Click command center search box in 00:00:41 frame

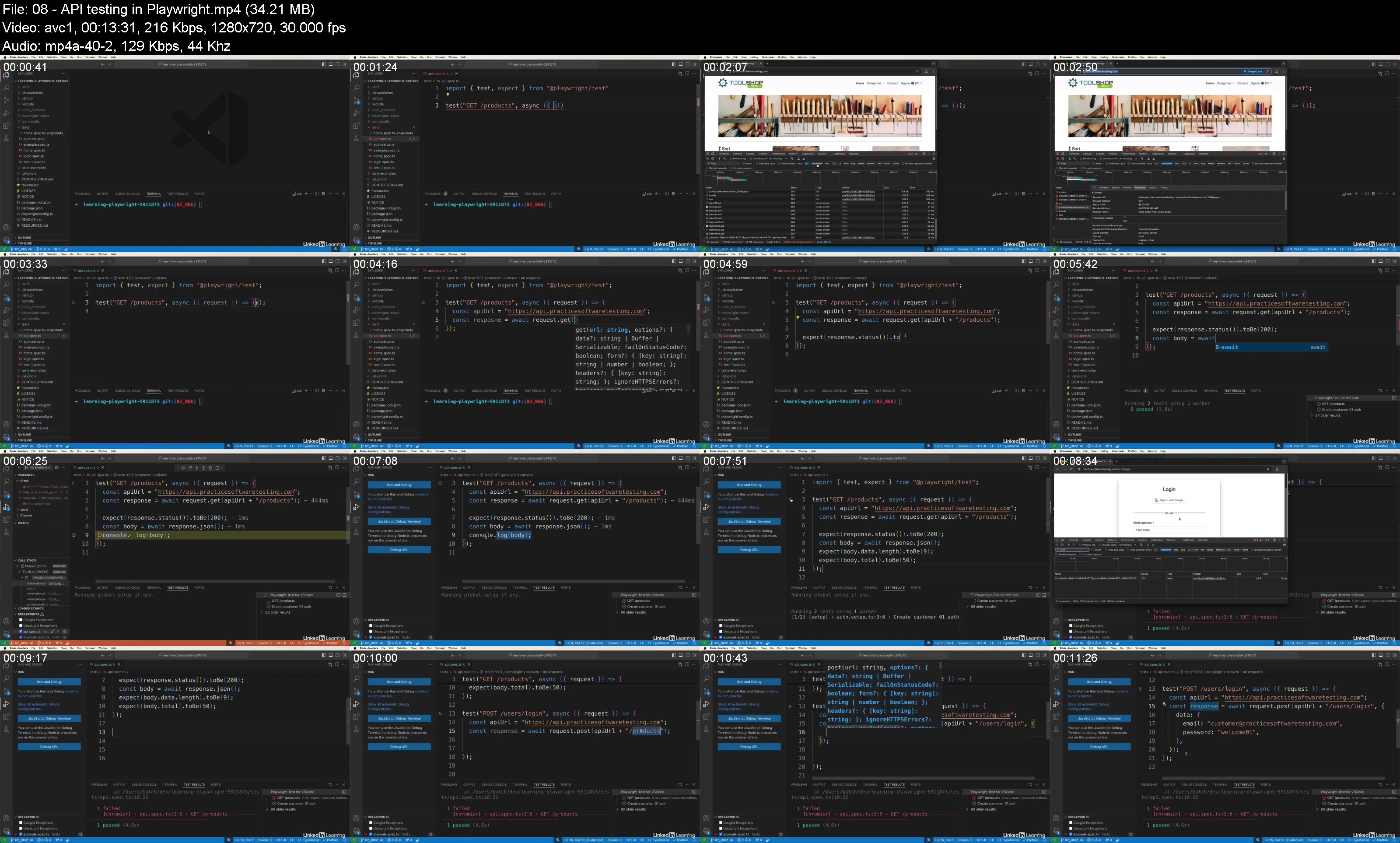tap(182, 64)
